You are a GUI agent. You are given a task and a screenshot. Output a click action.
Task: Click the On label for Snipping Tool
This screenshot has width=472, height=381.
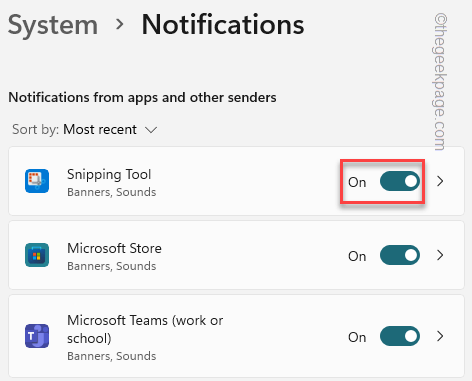pyautogui.click(x=357, y=182)
